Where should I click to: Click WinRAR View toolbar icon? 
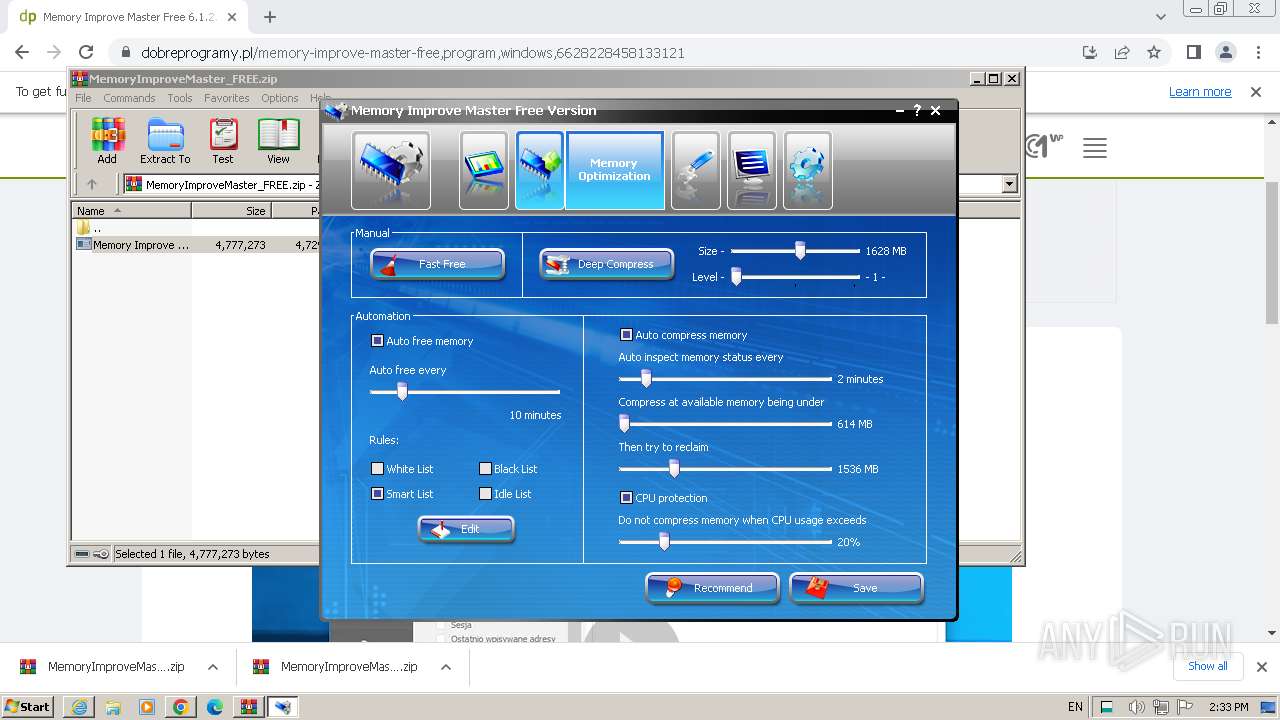coord(278,141)
